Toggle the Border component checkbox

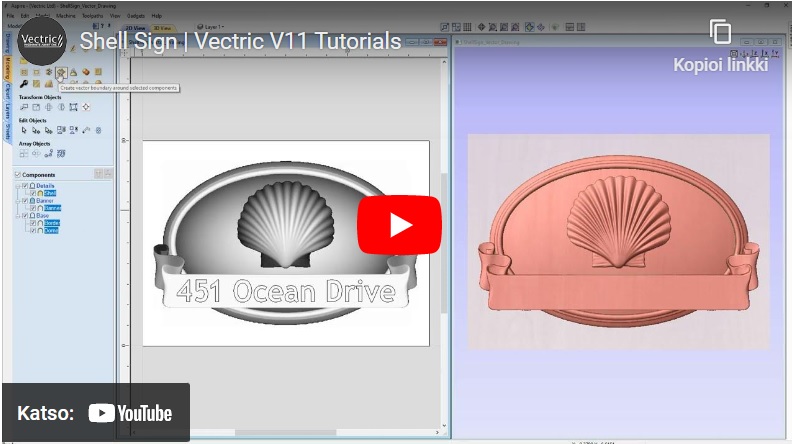[33, 223]
